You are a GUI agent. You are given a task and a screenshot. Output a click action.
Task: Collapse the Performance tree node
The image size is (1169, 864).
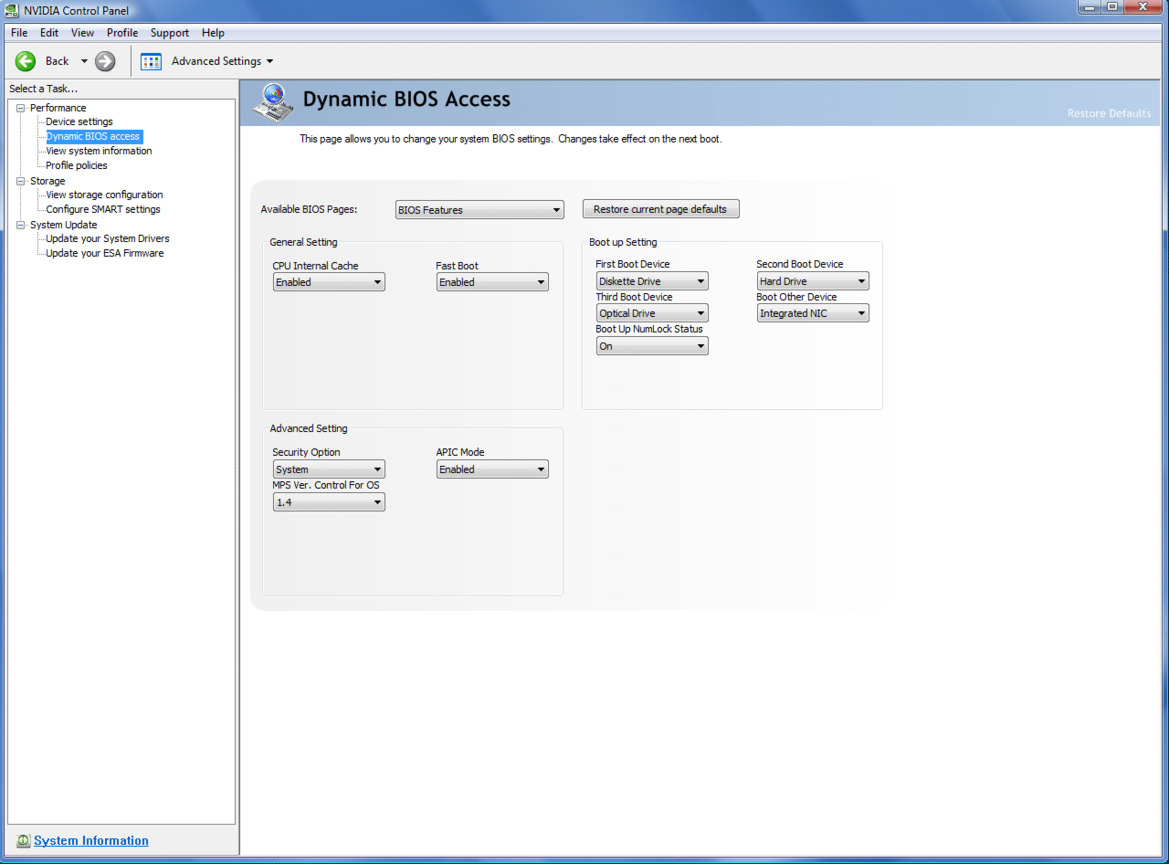pos(21,108)
